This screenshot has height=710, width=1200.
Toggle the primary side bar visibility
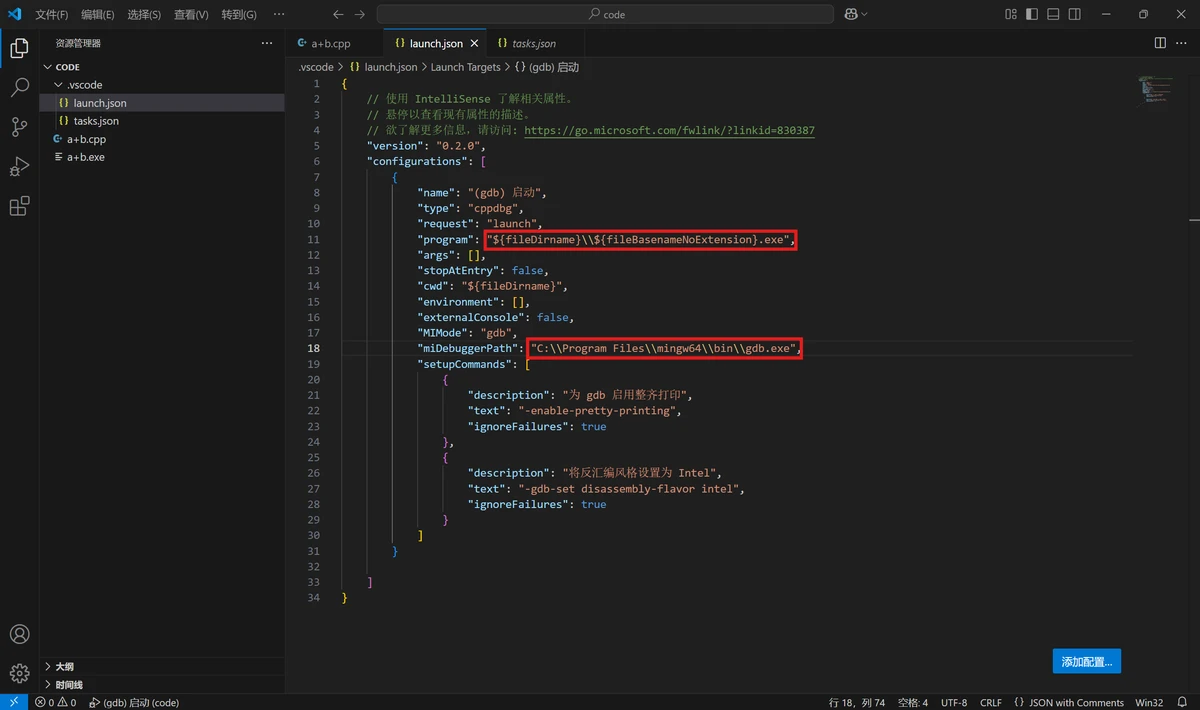[1033, 14]
